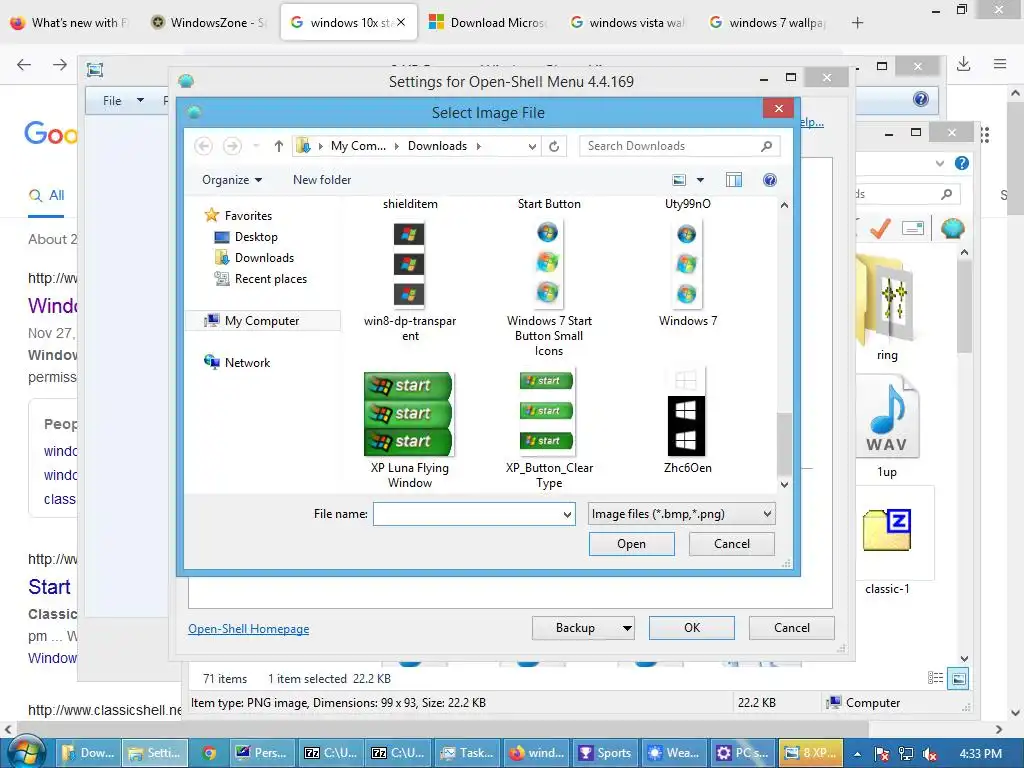Open the Organize dropdown menu
1024x768 pixels.
point(232,180)
